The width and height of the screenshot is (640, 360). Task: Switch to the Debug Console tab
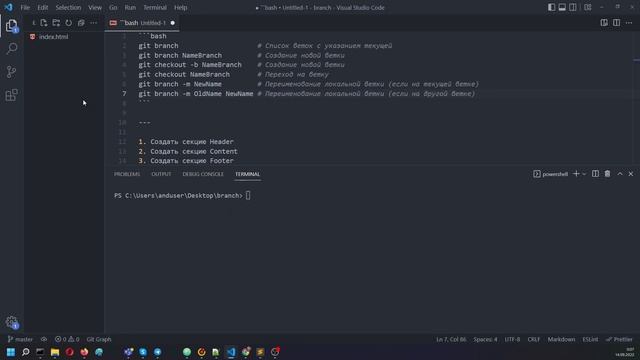(x=203, y=174)
